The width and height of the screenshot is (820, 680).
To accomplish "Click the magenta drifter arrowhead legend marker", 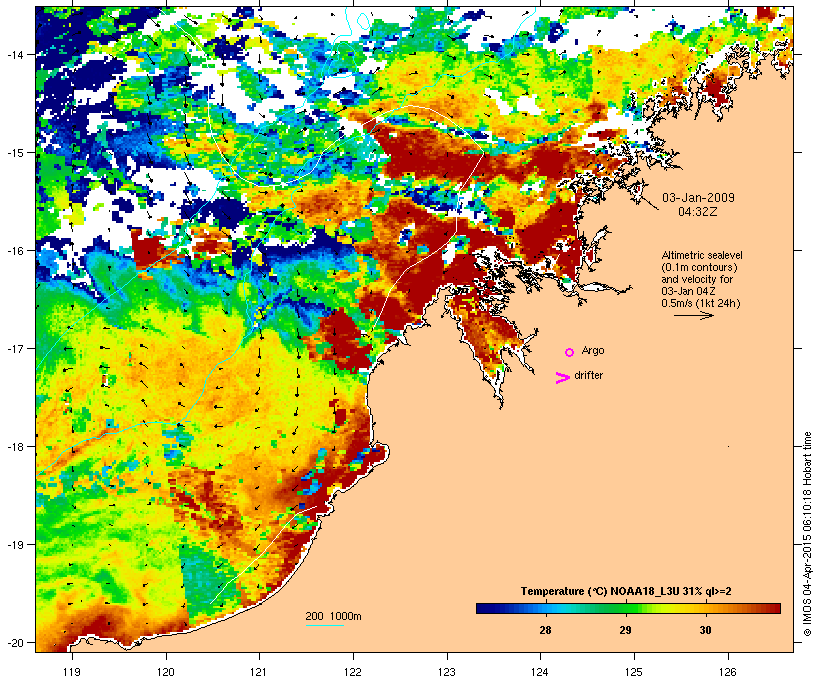I will [563, 378].
